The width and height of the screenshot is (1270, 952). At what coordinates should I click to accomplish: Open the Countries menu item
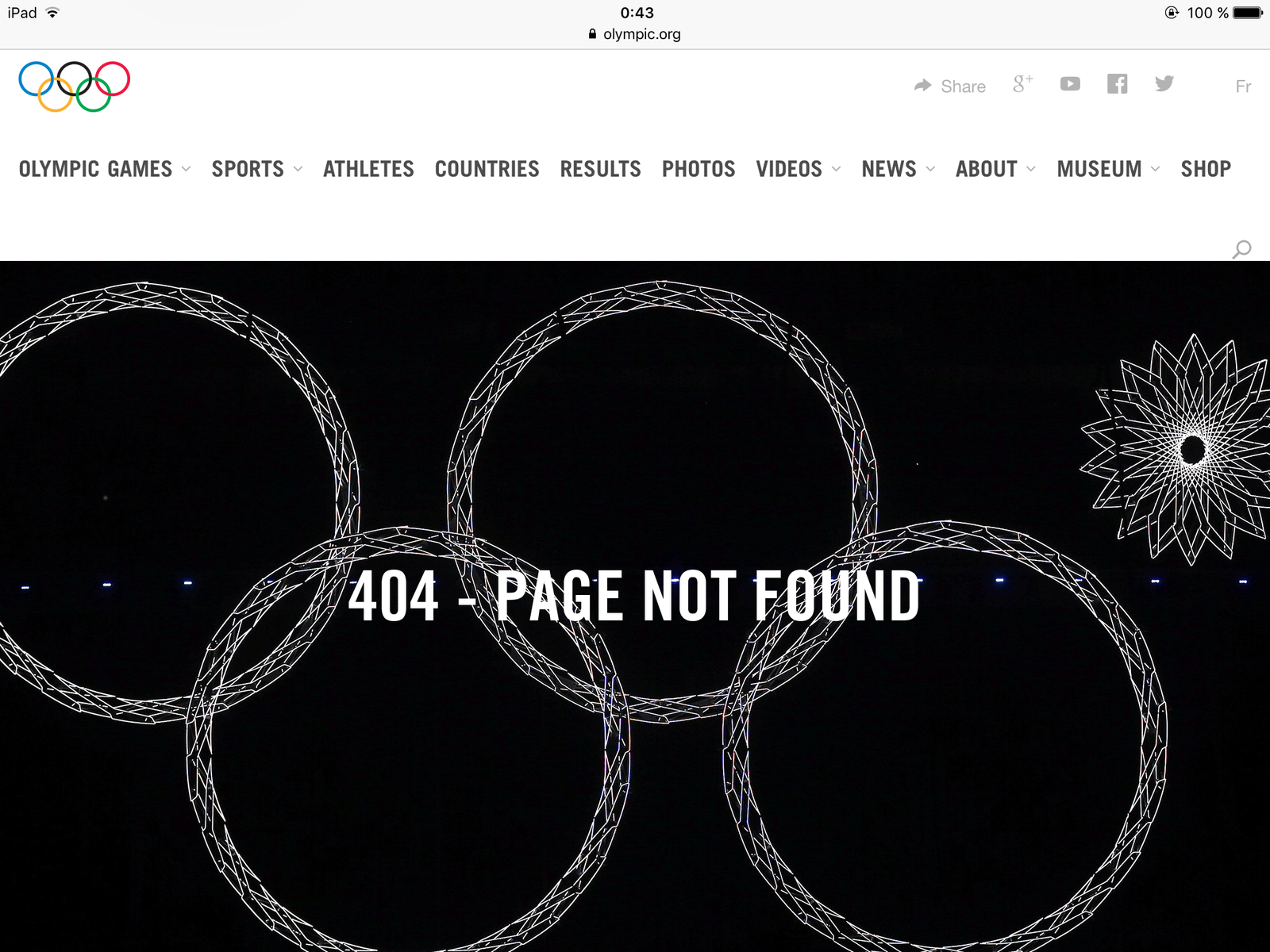pyautogui.click(x=487, y=169)
